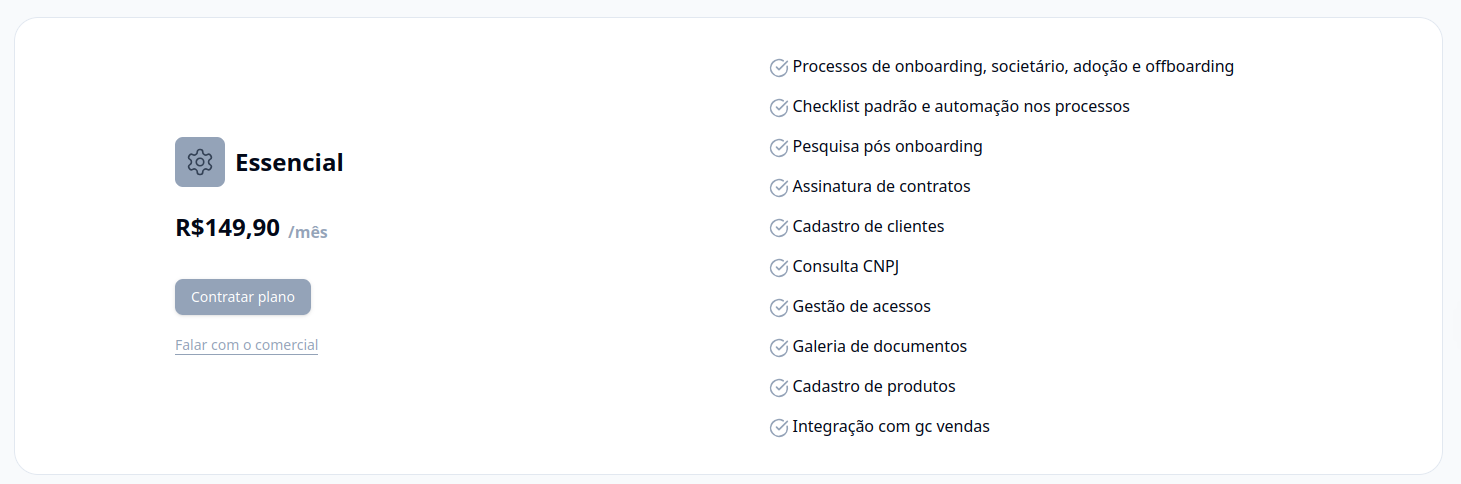1461x484 pixels.
Task: Click the checkmark icon next to Gestão de acessos
Action: point(779,308)
